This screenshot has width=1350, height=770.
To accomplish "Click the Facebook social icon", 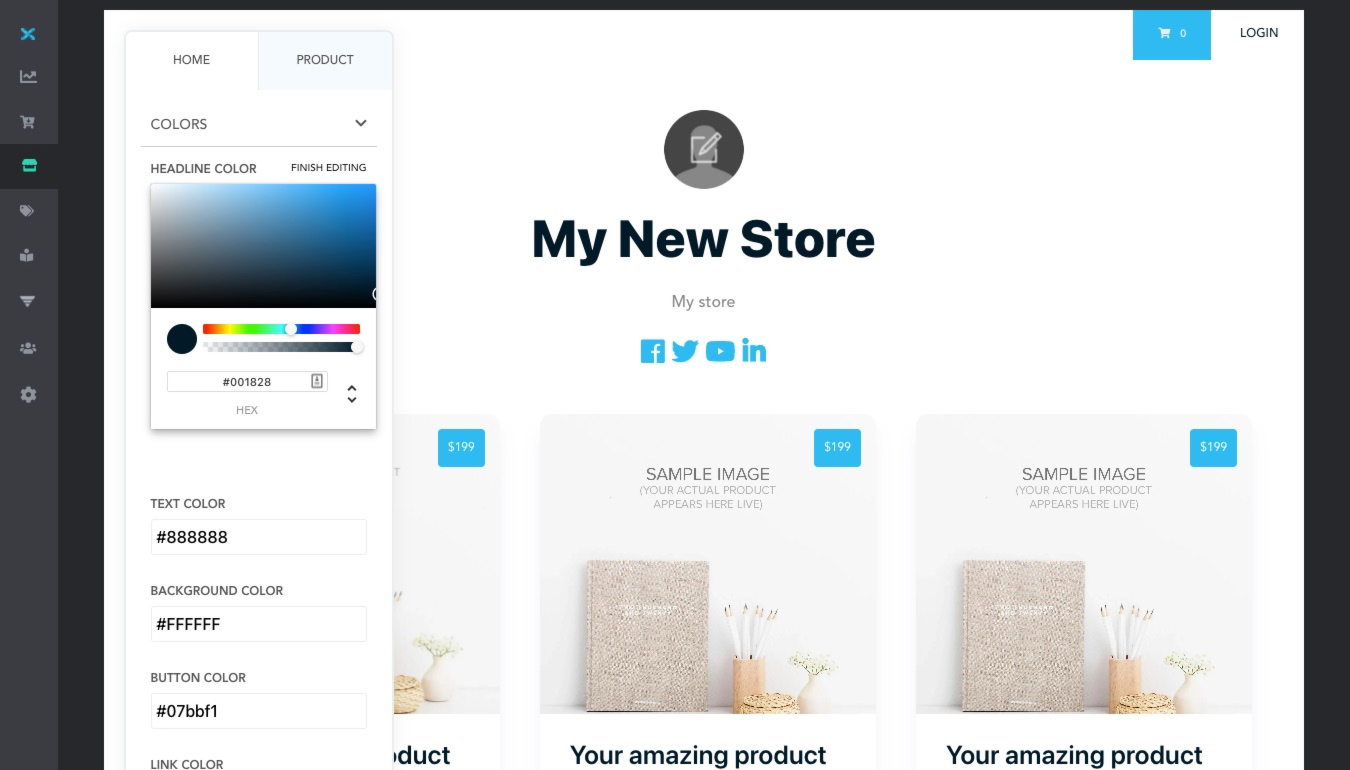I will pyautogui.click(x=652, y=351).
